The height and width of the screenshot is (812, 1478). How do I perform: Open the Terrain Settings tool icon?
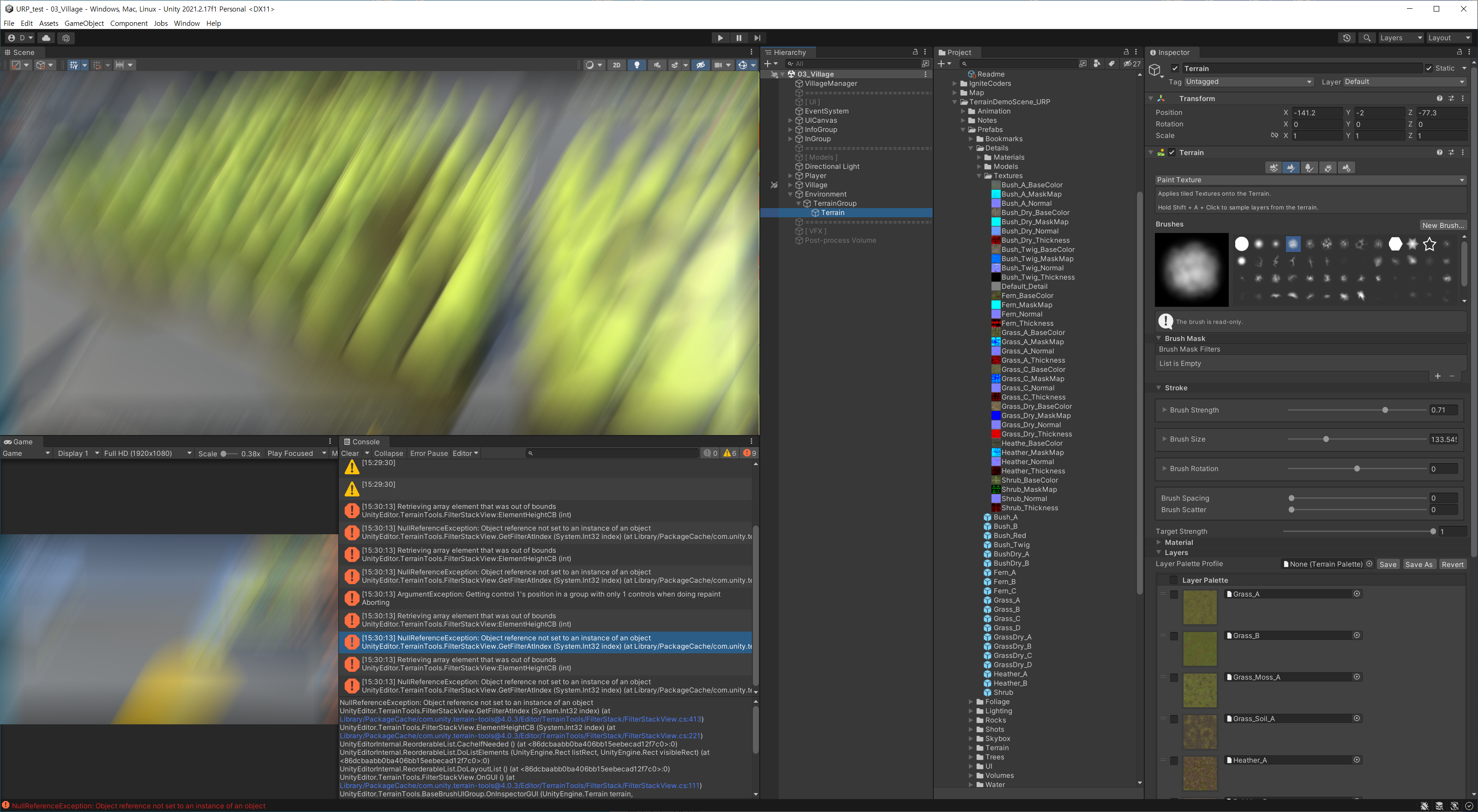pyautogui.click(x=1346, y=167)
